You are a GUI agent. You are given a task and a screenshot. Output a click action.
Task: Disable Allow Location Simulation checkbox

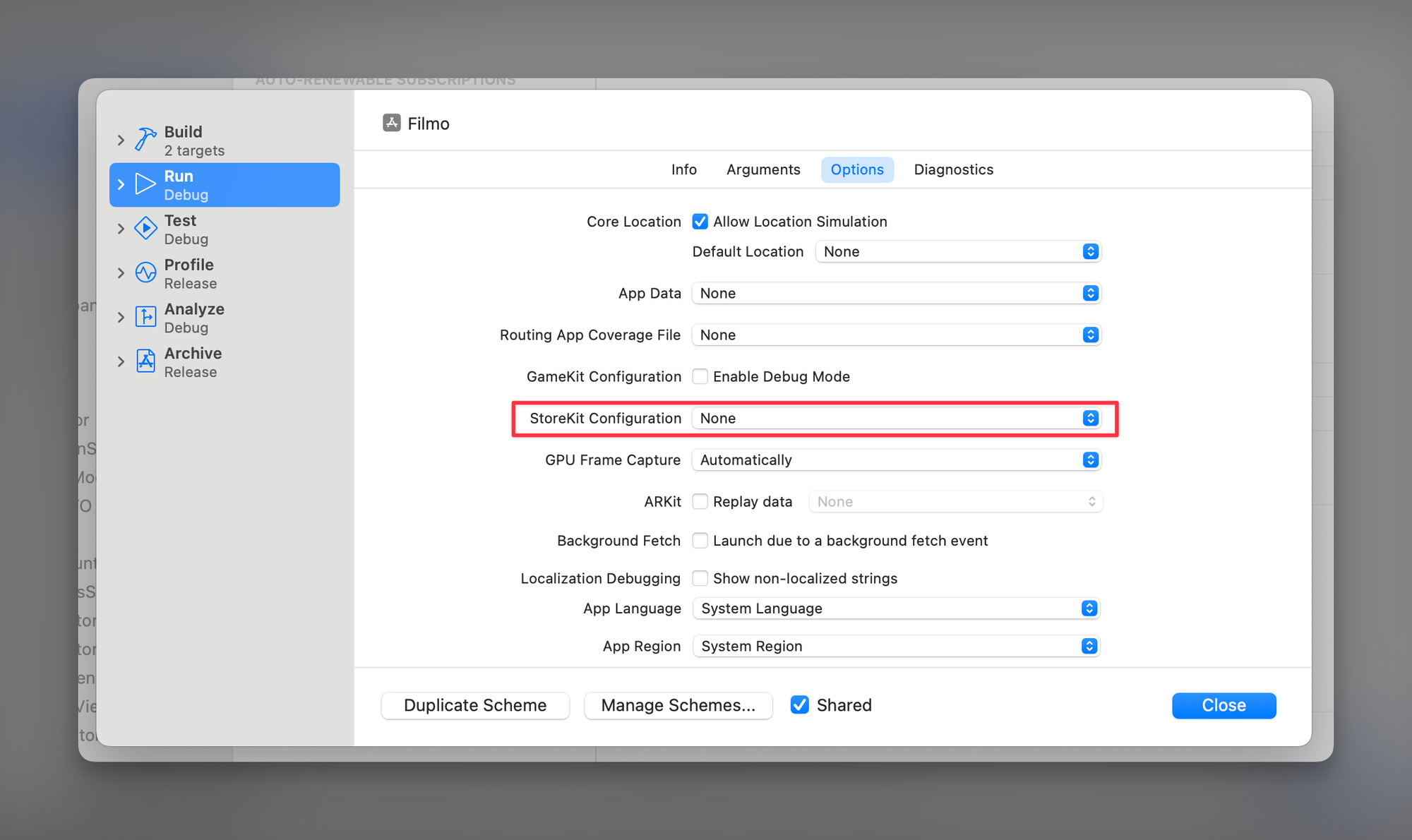point(700,222)
